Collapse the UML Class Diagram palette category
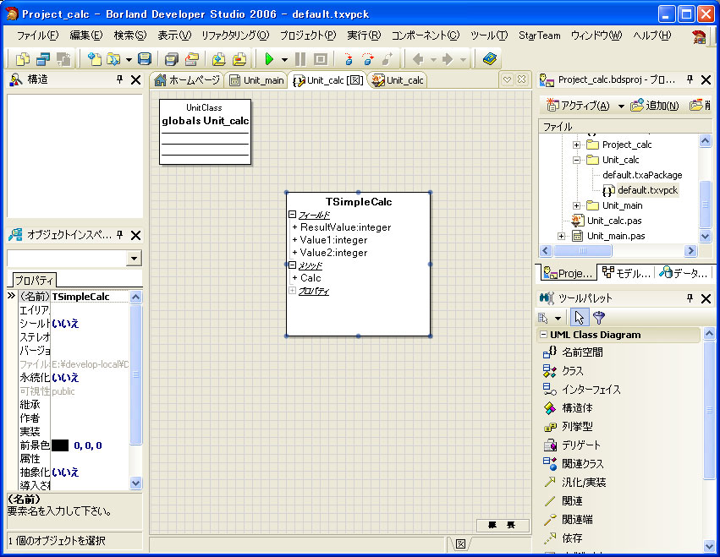Image resolution: width=720 pixels, height=557 pixels. click(x=544, y=334)
